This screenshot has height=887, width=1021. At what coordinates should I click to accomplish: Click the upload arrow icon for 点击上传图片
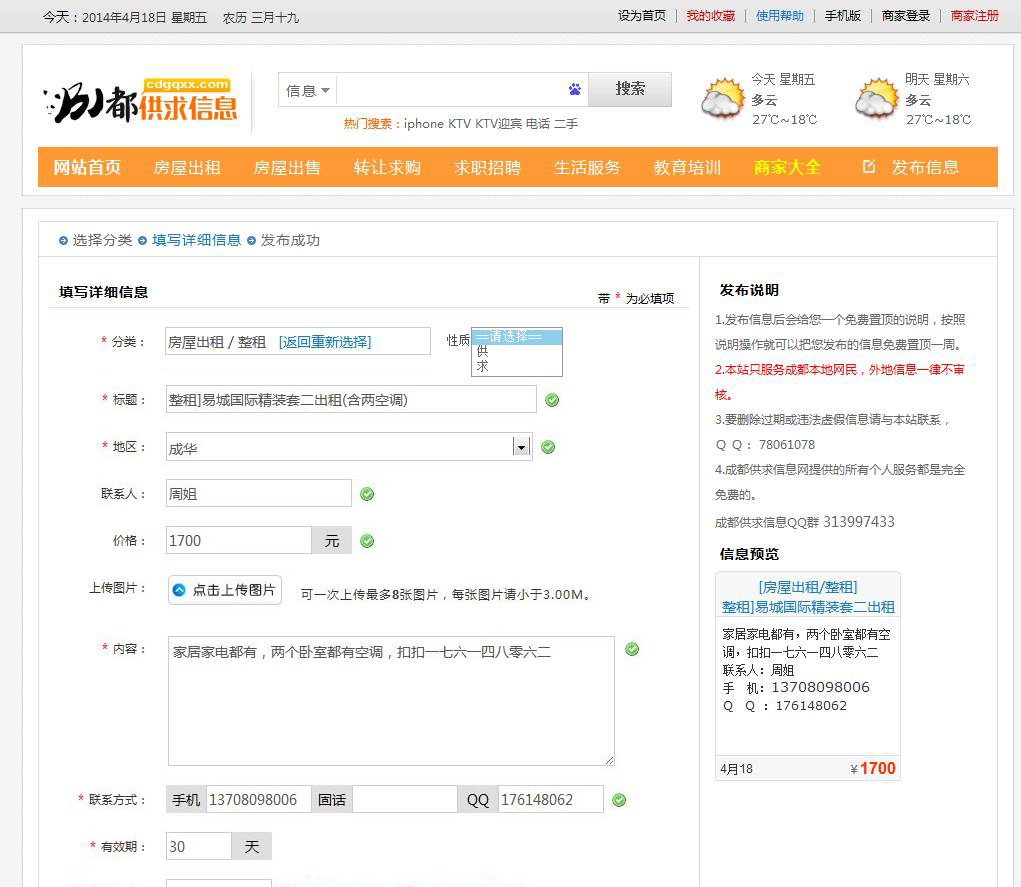(178, 590)
